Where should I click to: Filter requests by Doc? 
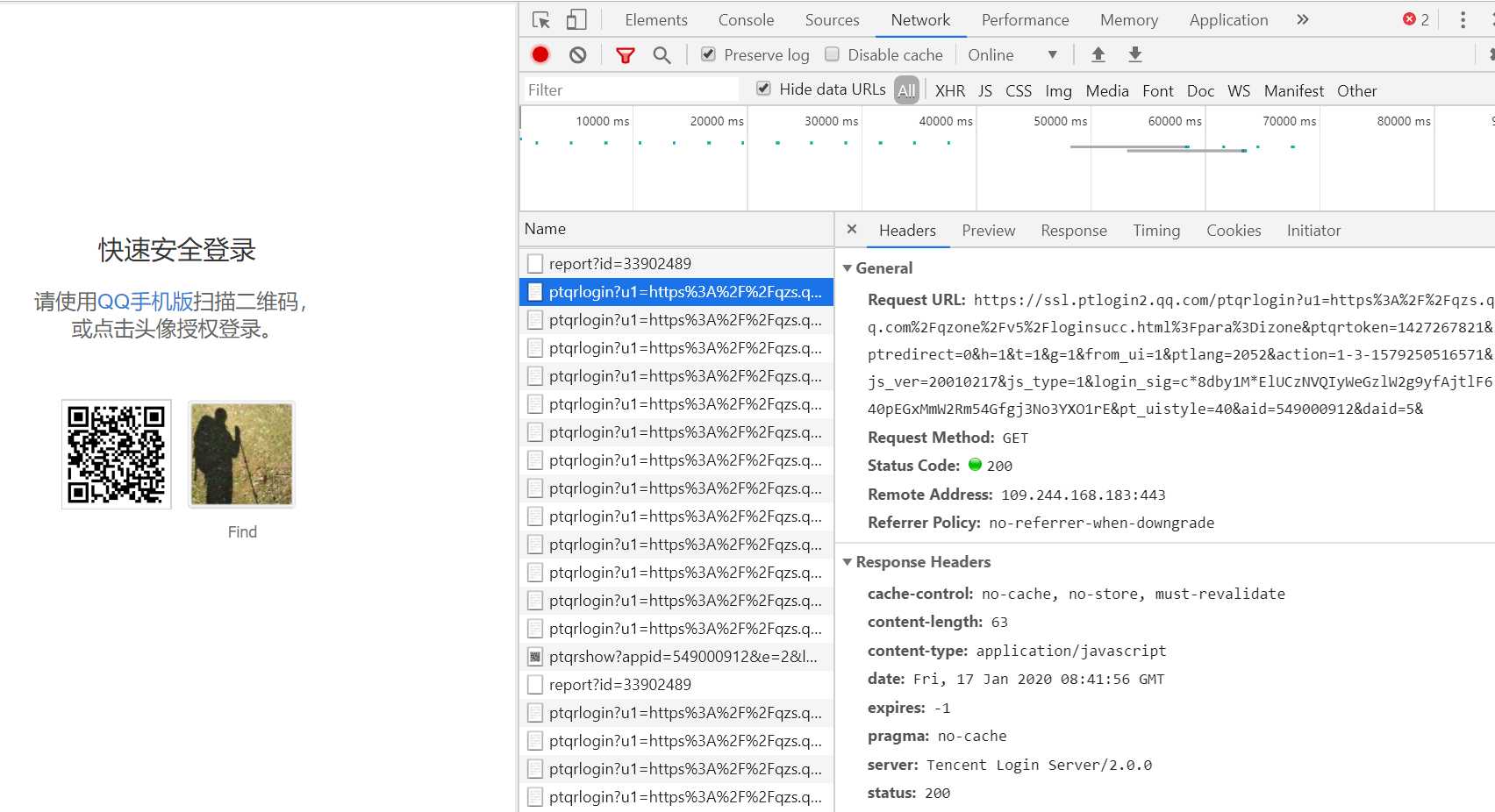tap(1200, 90)
